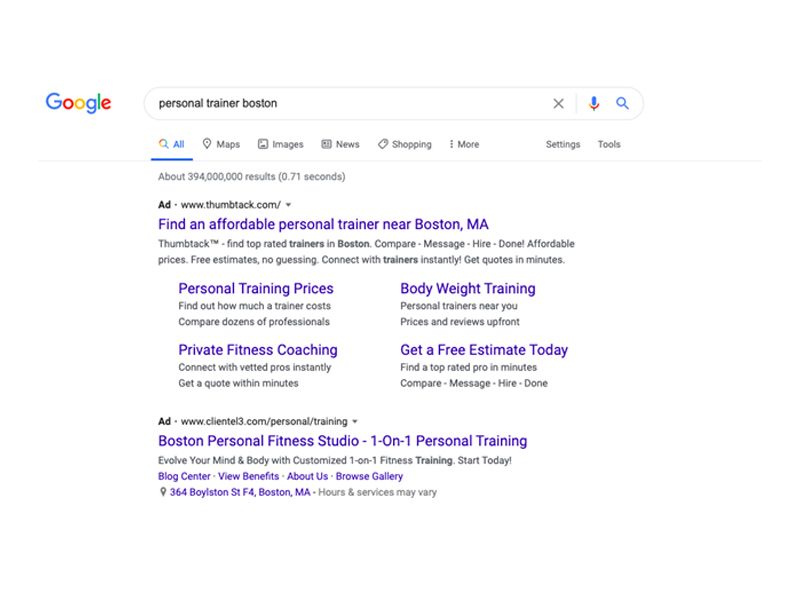The width and height of the screenshot is (800, 600).
Task: Expand the More search options menu
Action: [x=464, y=144]
